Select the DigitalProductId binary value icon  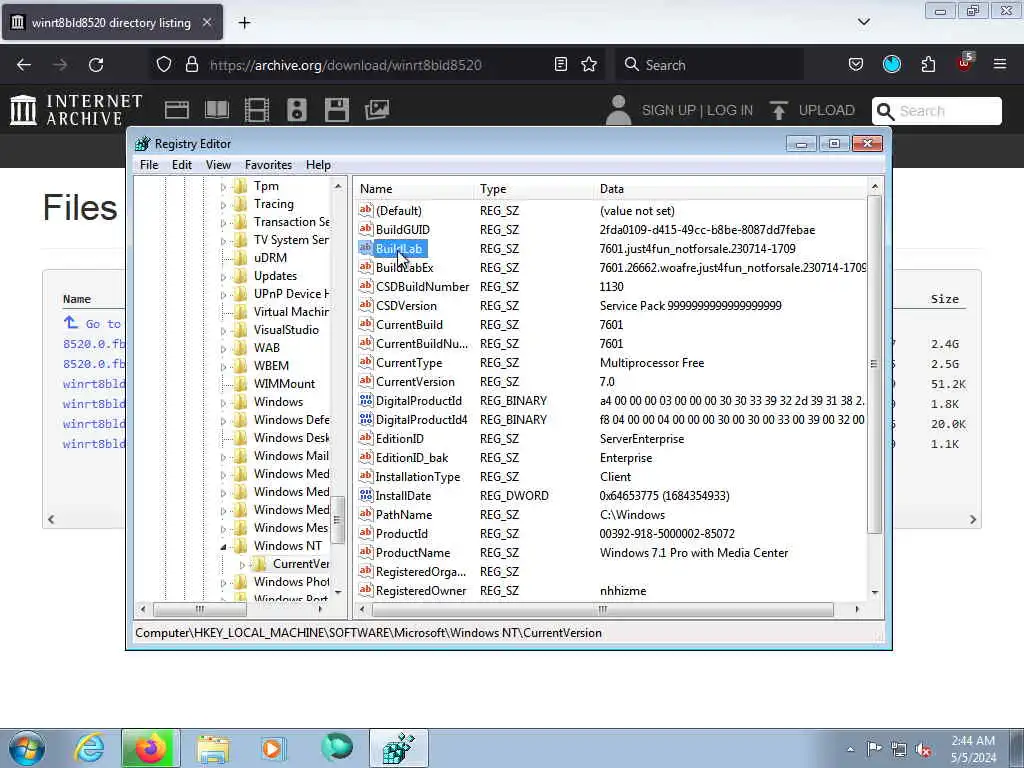(x=366, y=400)
